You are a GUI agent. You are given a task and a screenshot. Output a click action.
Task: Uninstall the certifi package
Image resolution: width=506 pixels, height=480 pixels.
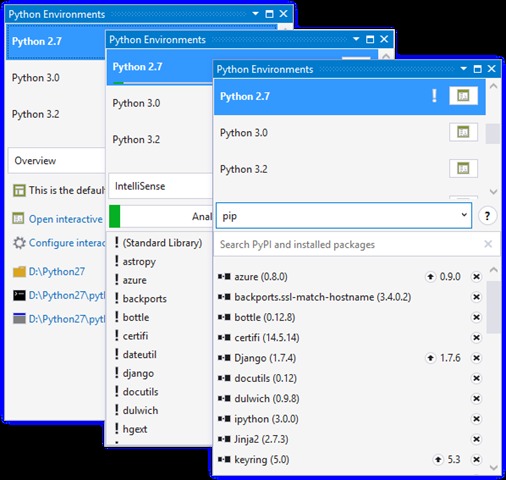pos(476,338)
